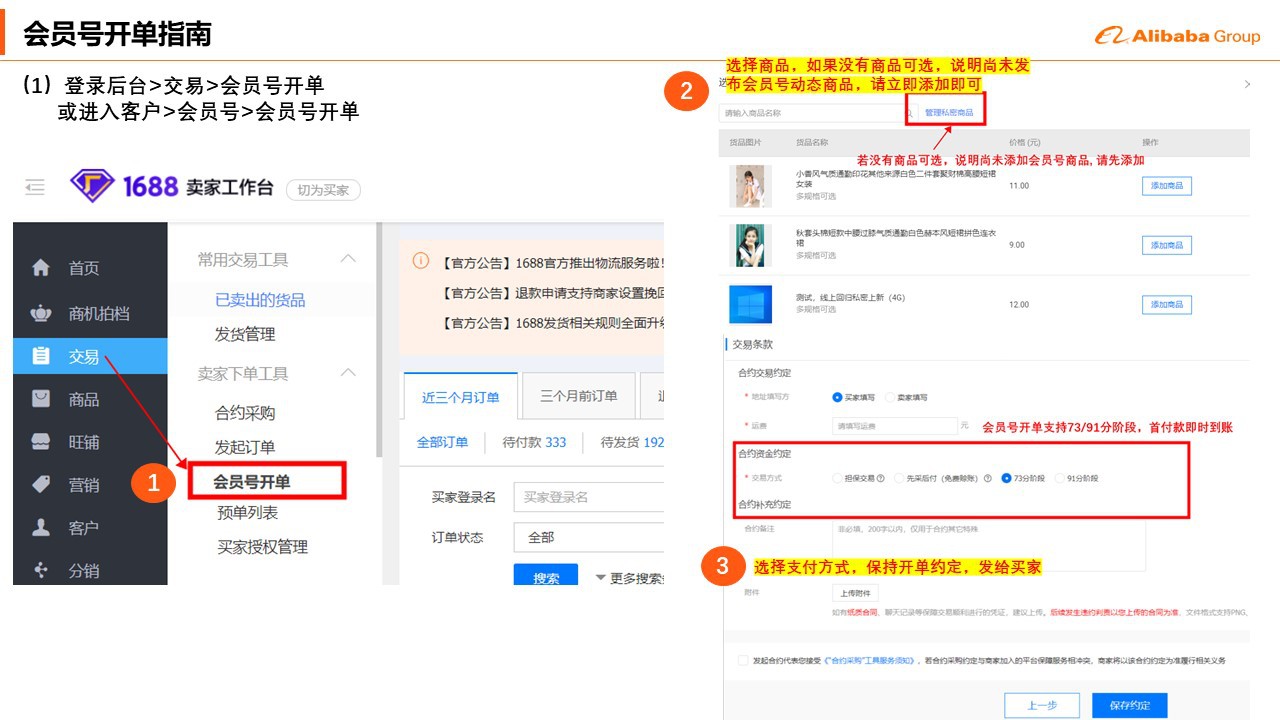The height and width of the screenshot is (720, 1280).
Task: Select 交易 clipboard icon in sidebar
Action: click(x=41, y=356)
